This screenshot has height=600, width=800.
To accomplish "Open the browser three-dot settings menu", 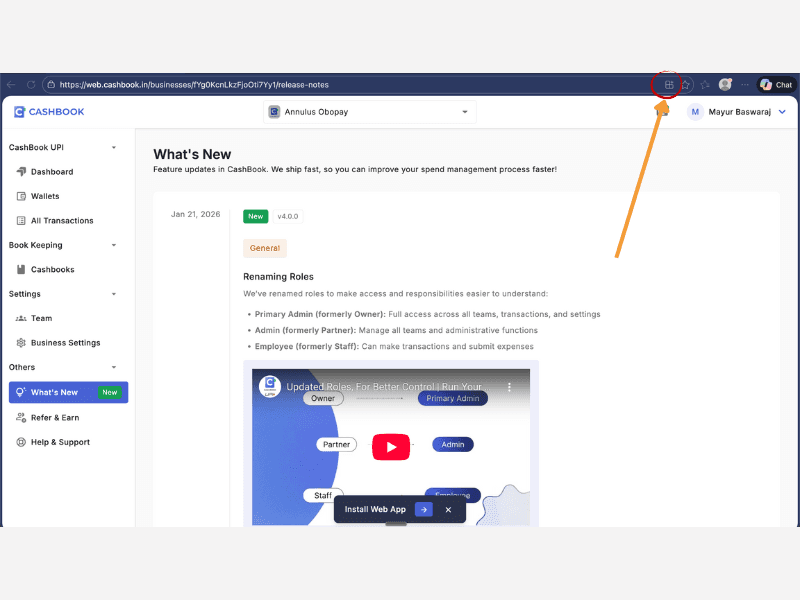I will [745, 85].
